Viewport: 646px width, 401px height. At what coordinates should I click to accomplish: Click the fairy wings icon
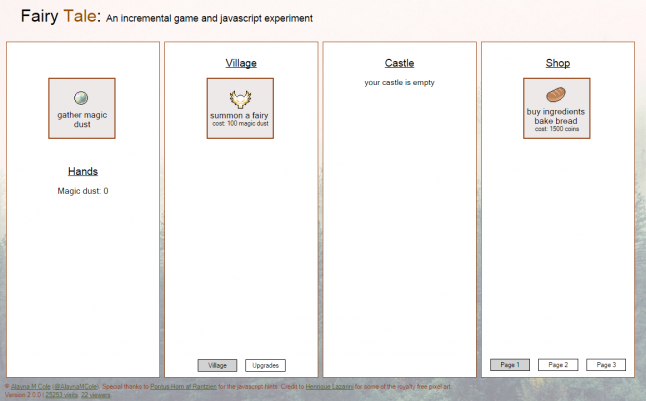click(x=240, y=98)
